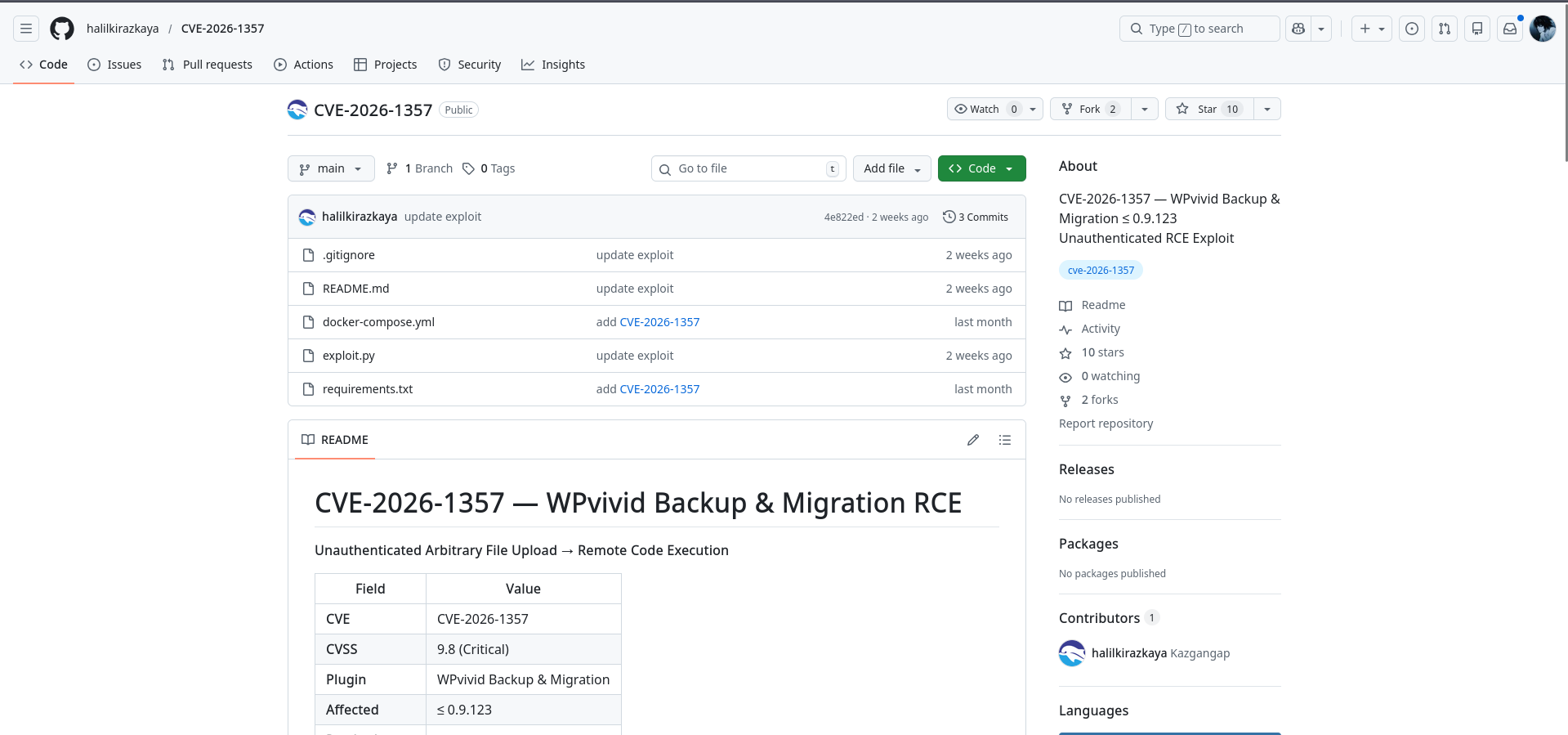Viewport: 1568px width, 735px height.
Task: Switch to the Insights tab
Action: tap(553, 65)
